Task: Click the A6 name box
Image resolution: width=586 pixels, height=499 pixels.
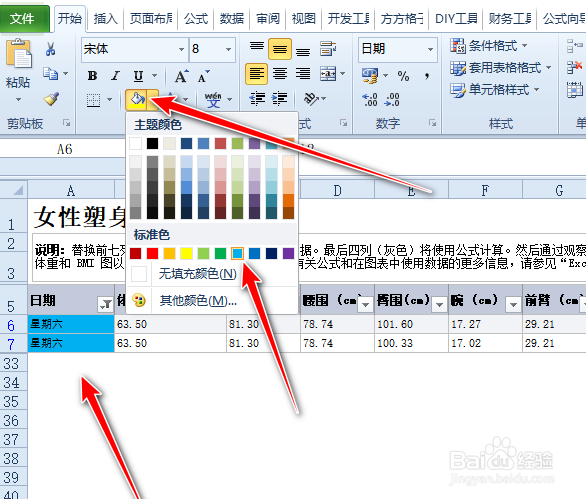Action: tap(64, 149)
